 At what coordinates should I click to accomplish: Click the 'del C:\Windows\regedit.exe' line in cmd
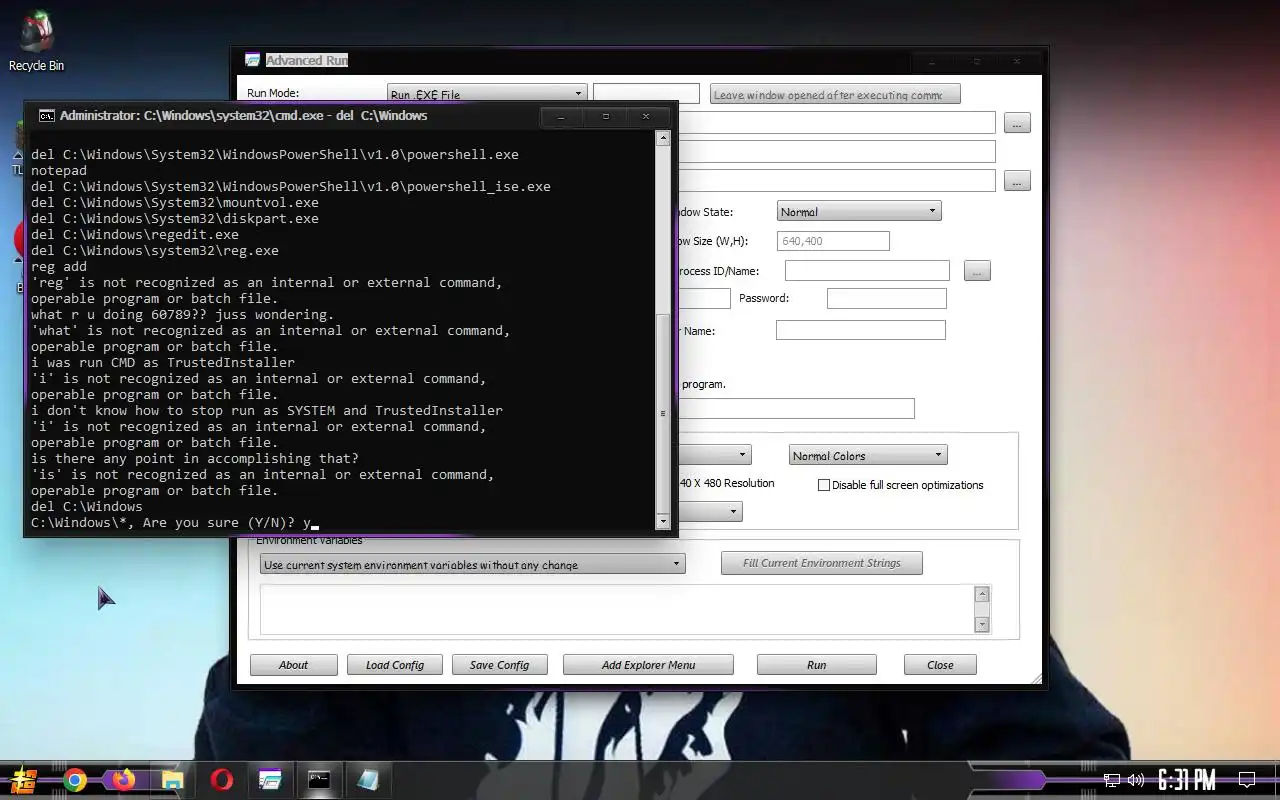coord(135,235)
